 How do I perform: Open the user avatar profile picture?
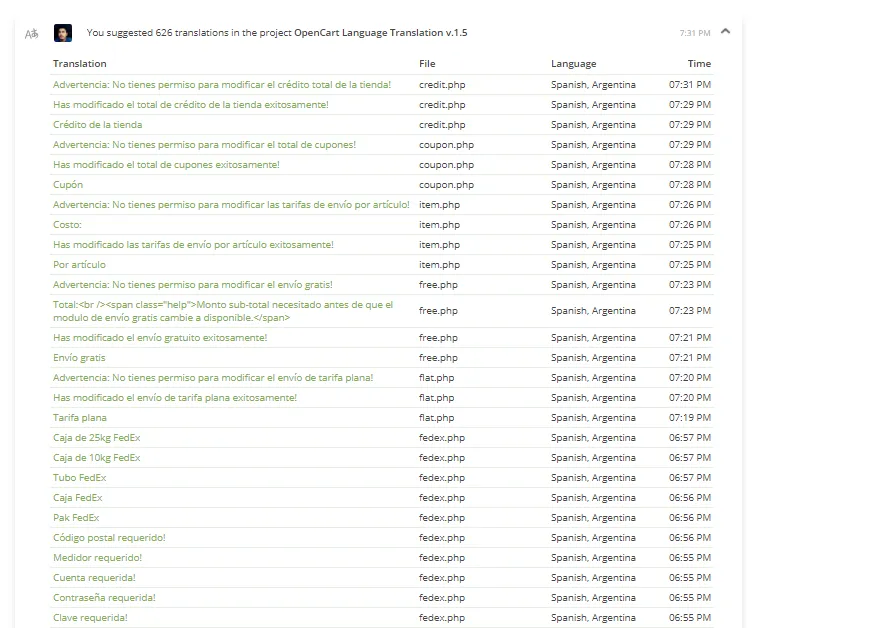click(63, 33)
